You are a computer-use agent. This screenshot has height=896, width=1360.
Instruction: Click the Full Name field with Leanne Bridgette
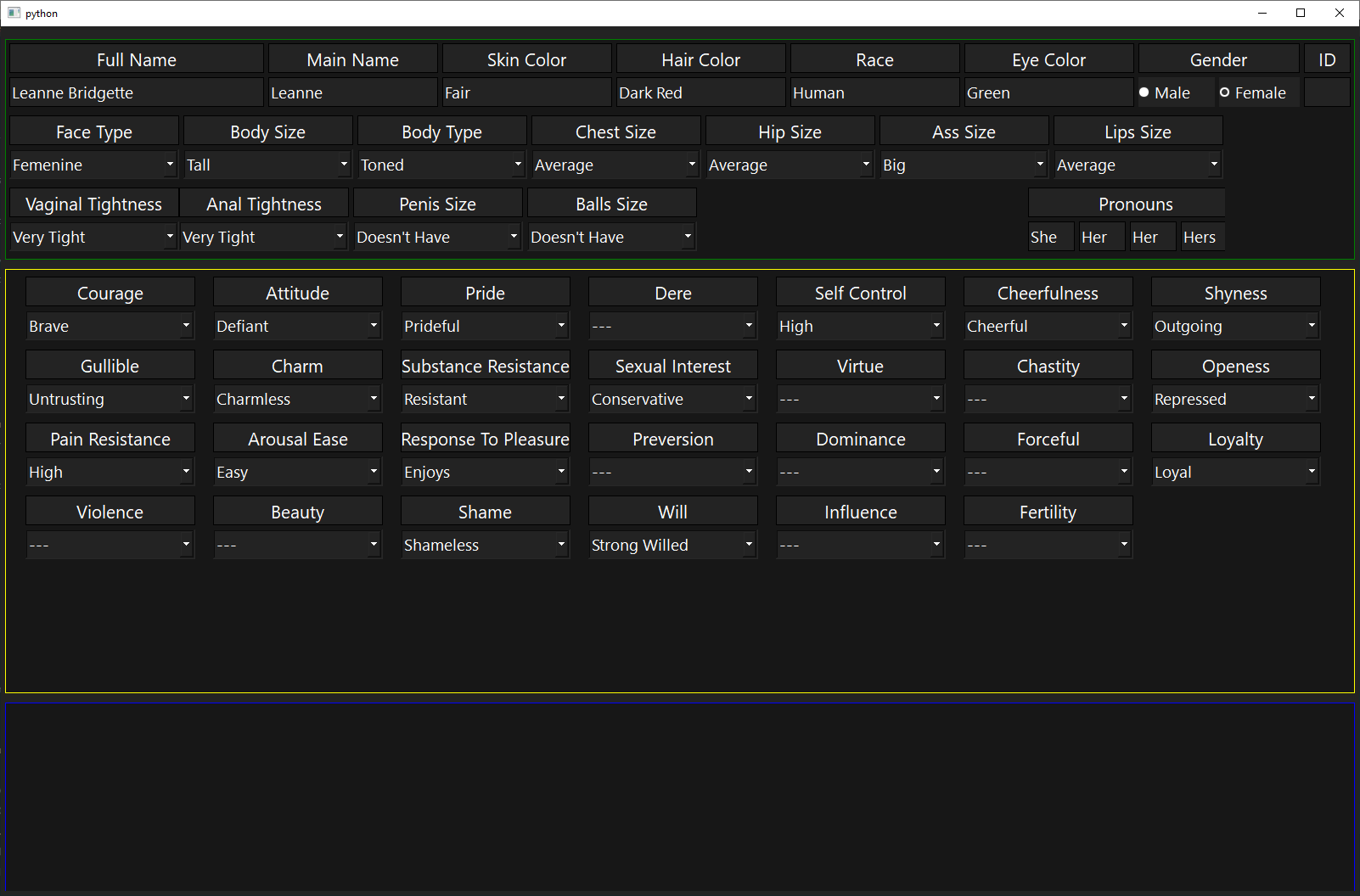(x=136, y=92)
